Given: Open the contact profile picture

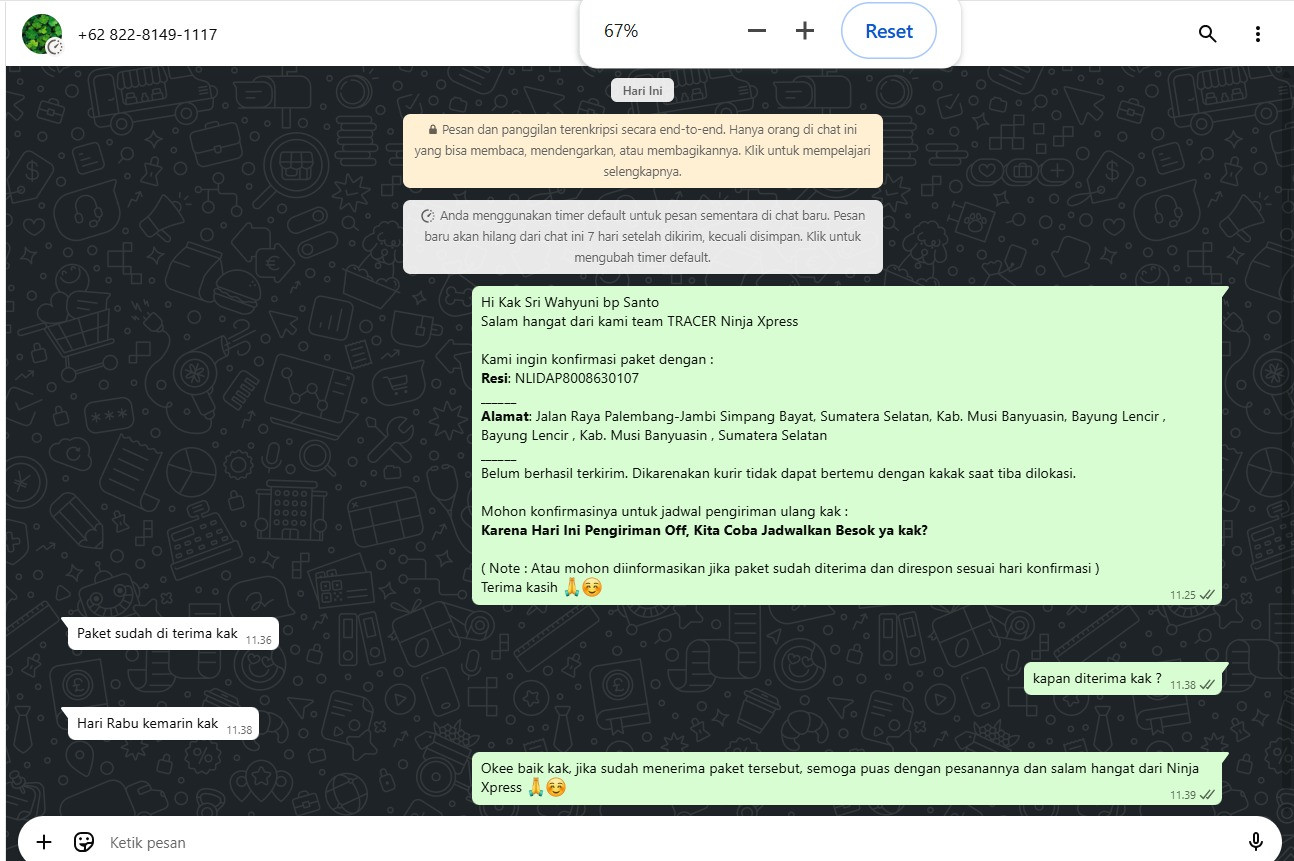Looking at the screenshot, I should click(42, 34).
